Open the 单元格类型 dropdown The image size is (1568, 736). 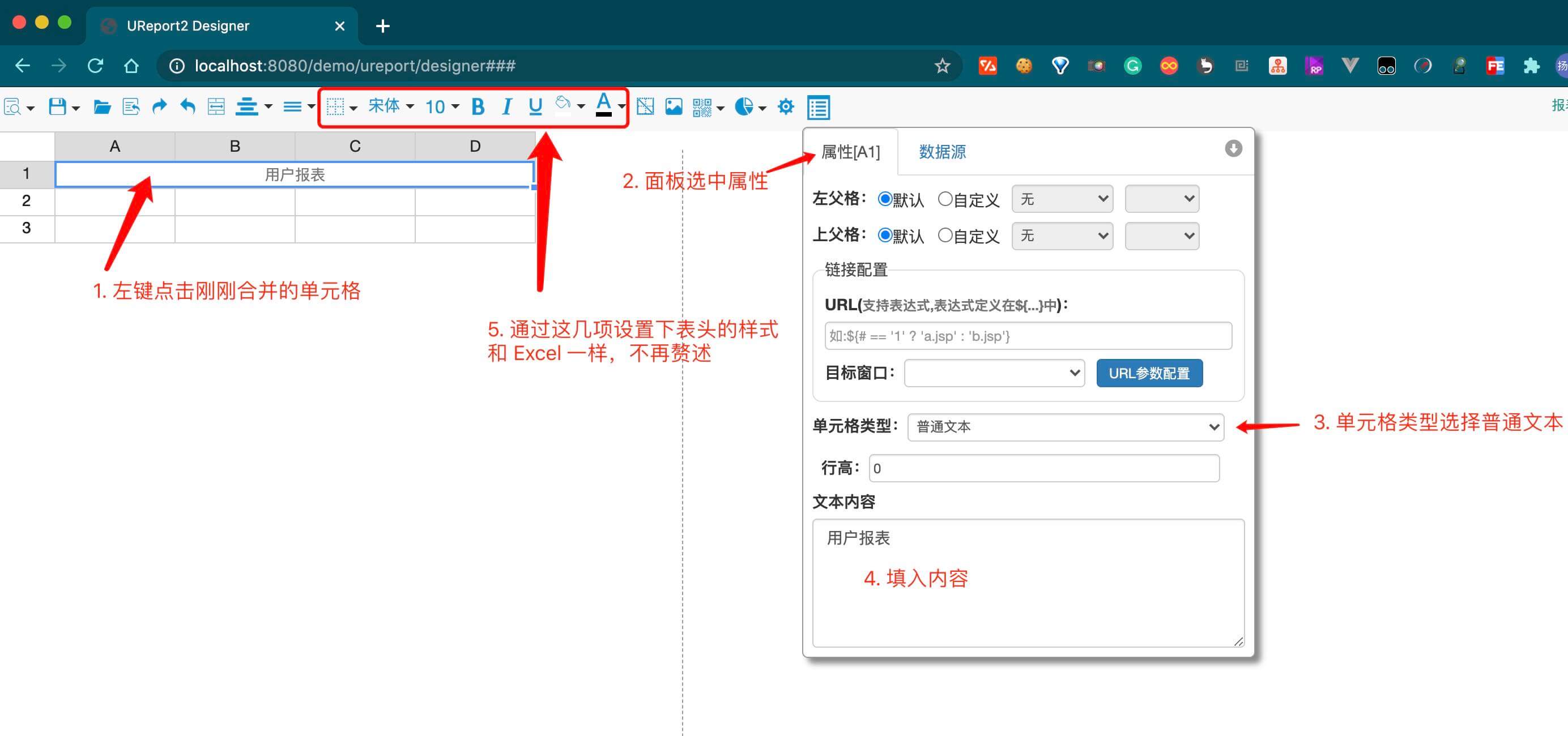click(x=1065, y=427)
